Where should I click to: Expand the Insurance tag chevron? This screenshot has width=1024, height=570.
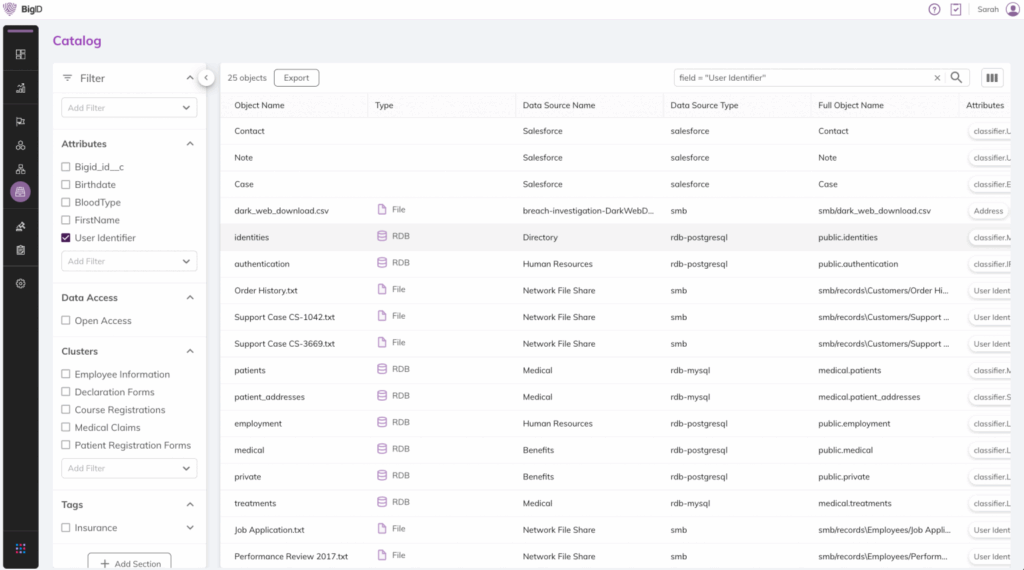190,528
